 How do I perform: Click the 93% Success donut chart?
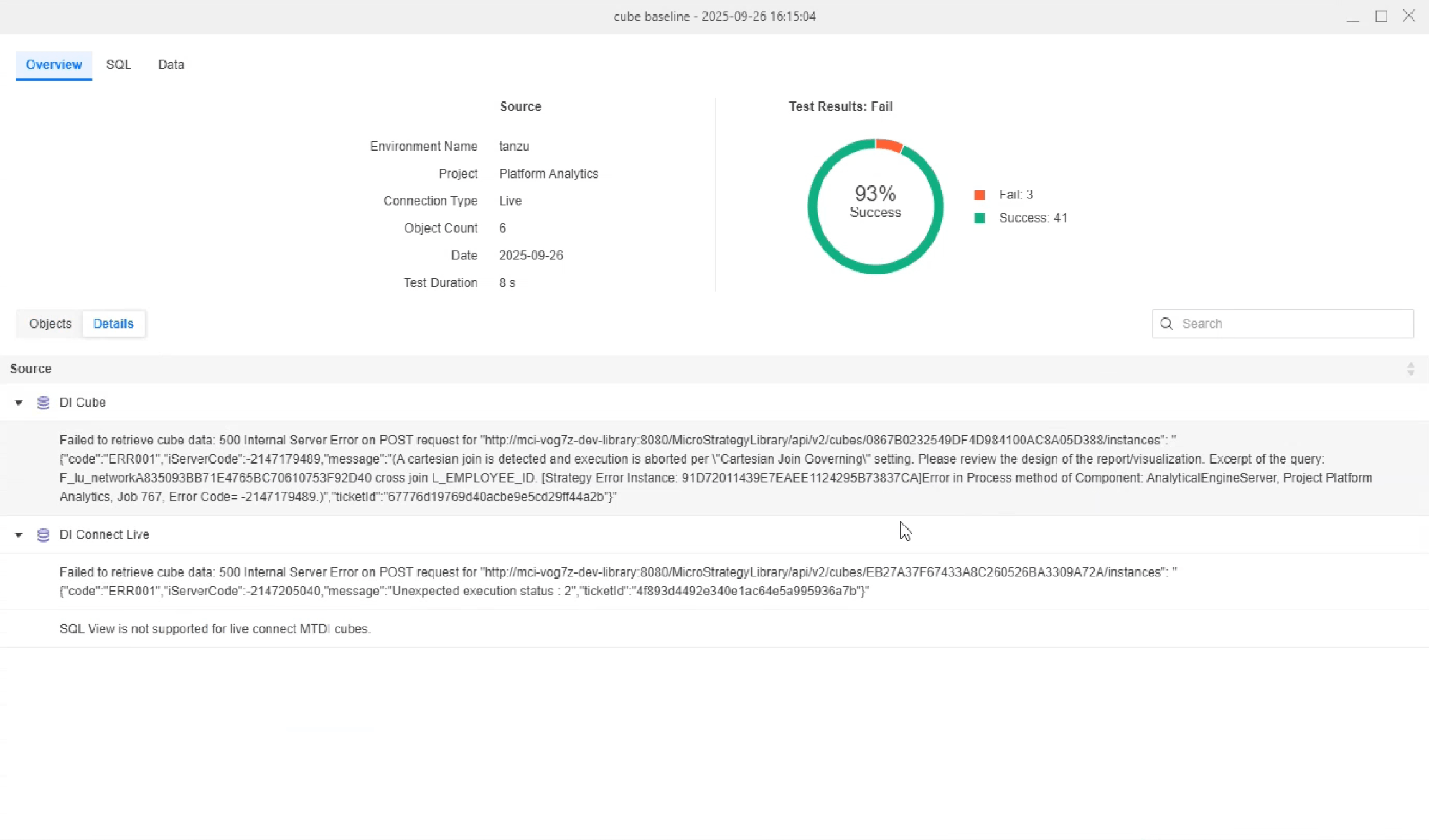[x=875, y=206]
